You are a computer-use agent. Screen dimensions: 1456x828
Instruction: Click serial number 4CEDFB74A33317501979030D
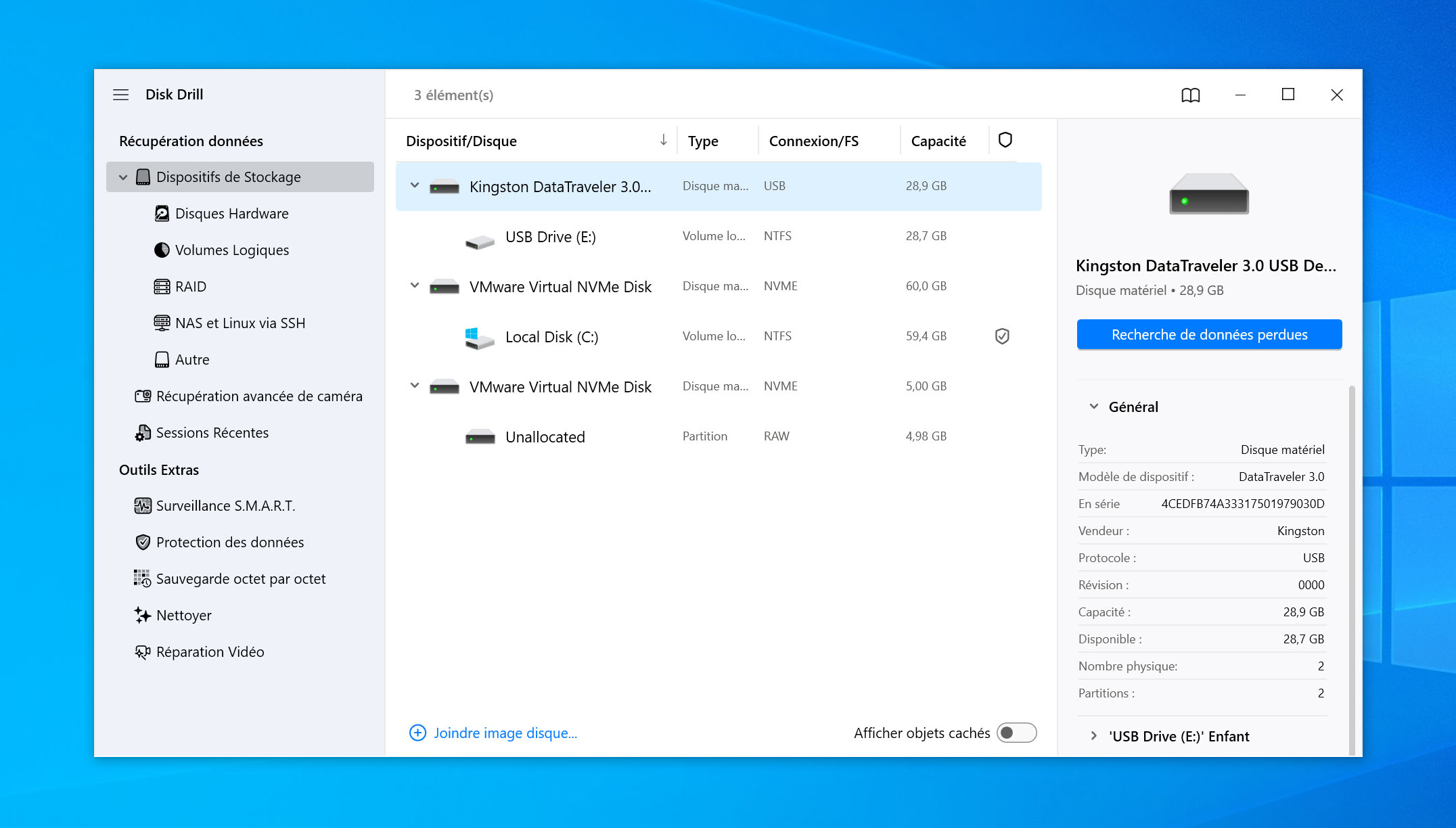[x=1243, y=504]
